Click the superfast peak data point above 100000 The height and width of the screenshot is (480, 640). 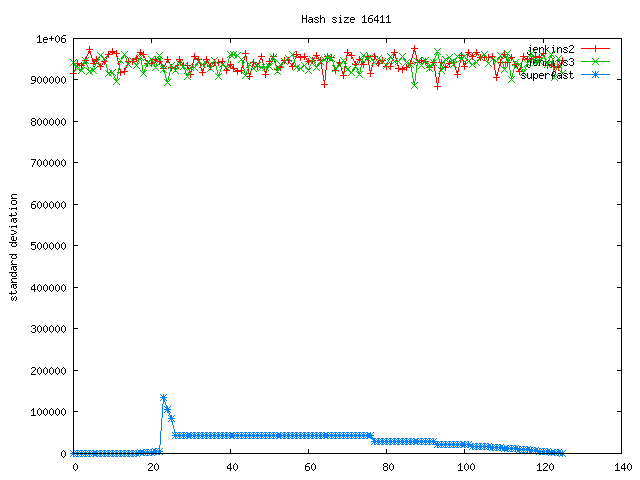(164, 398)
